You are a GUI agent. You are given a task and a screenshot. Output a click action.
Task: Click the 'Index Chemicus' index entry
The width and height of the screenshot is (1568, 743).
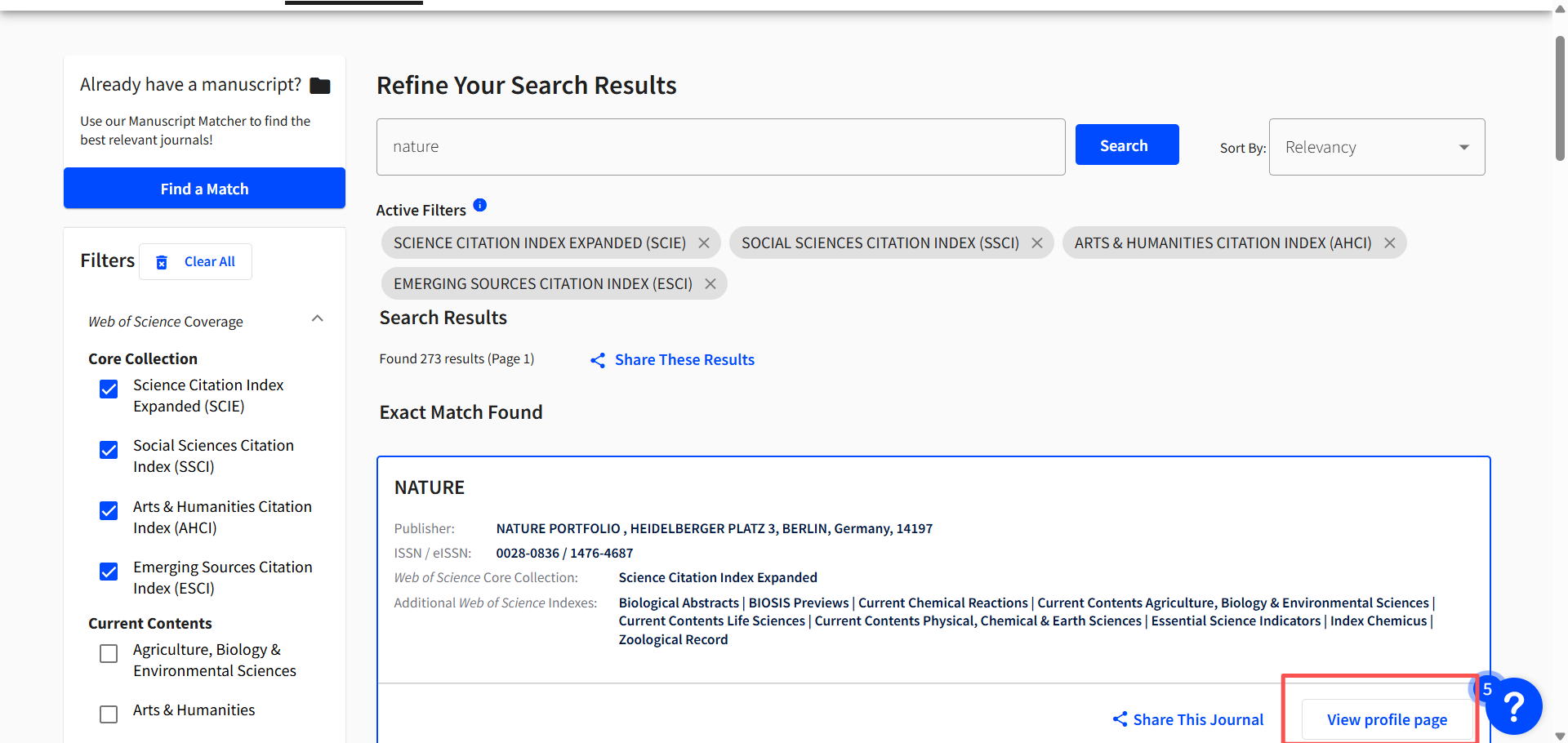pos(1379,621)
